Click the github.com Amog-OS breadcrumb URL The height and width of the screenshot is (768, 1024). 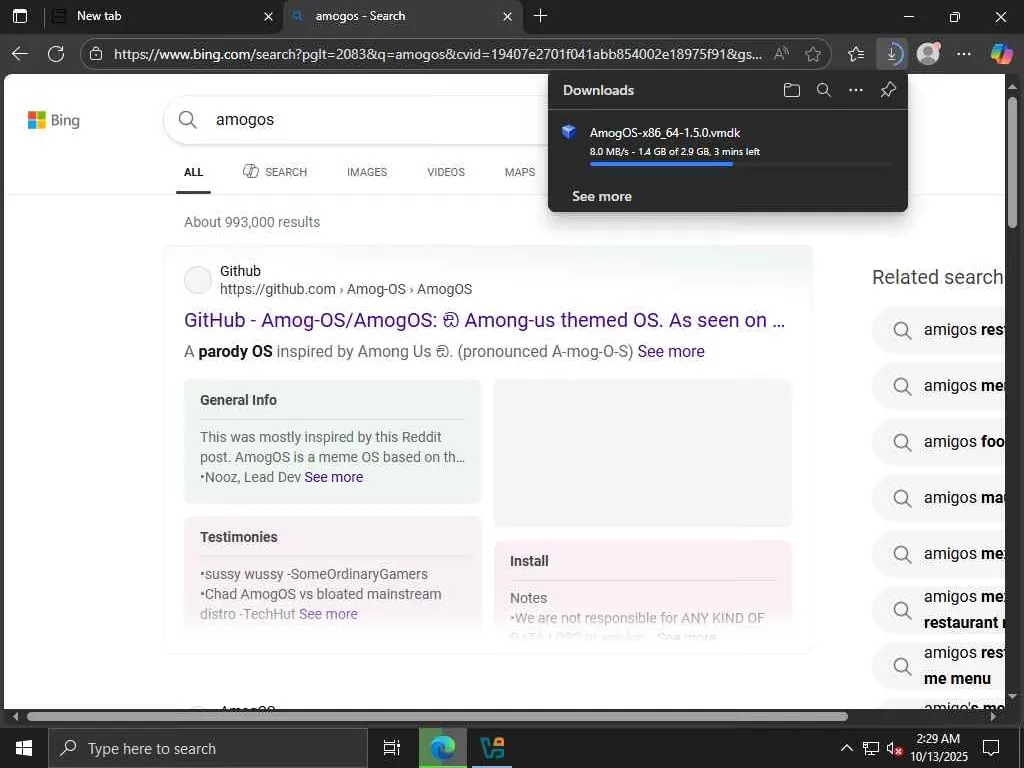click(345, 289)
